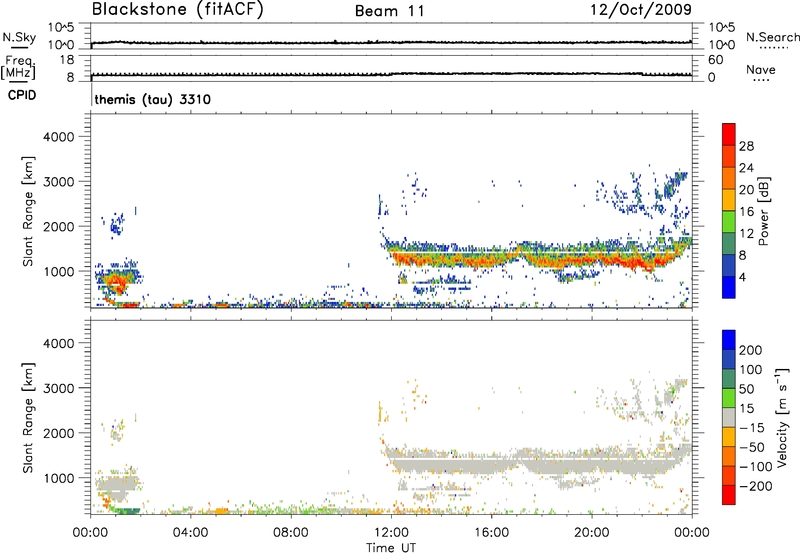Click the "16:00" time tick label
This screenshot has width=800, height=554.
point(491,533)
